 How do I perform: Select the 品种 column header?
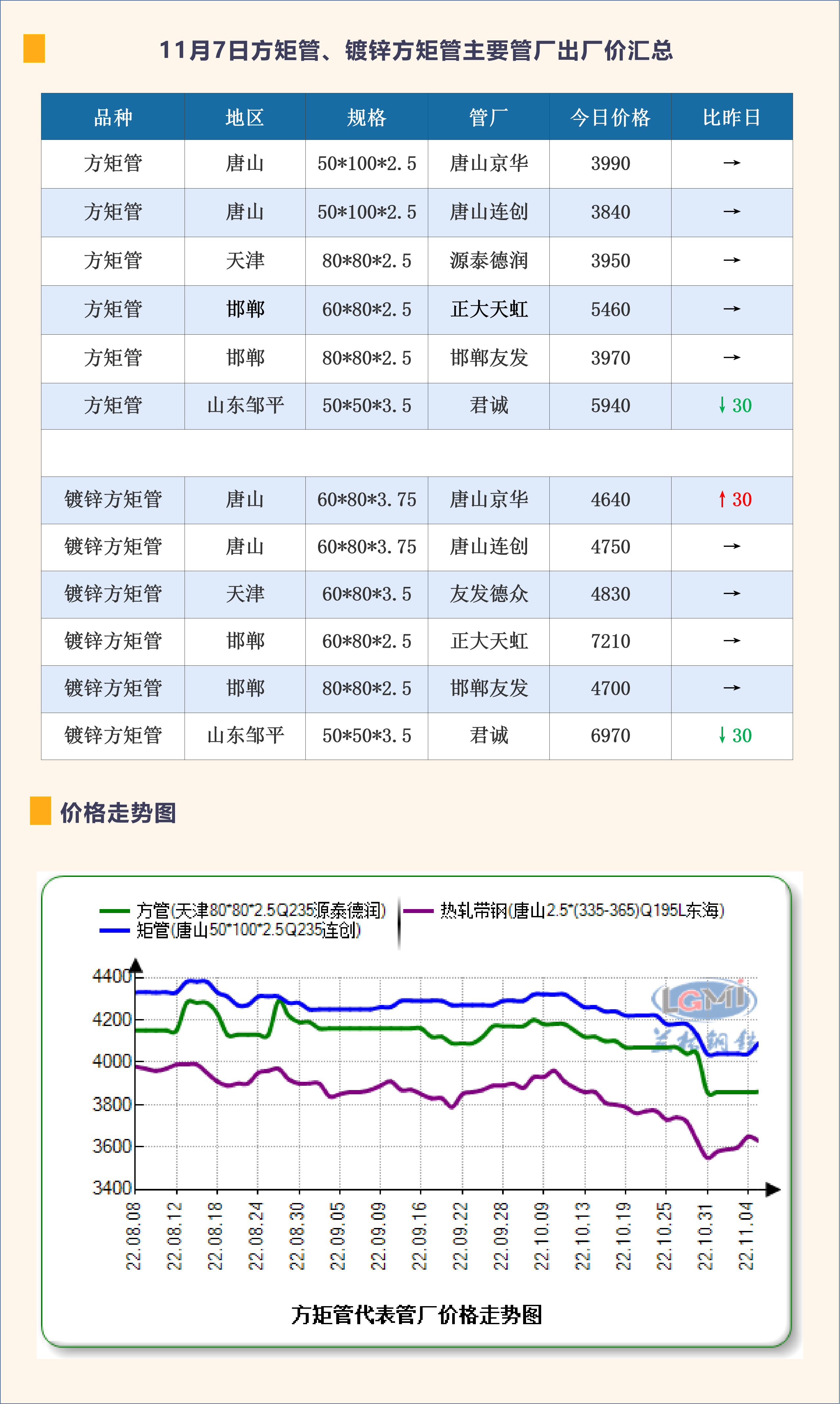pos(113,117)
